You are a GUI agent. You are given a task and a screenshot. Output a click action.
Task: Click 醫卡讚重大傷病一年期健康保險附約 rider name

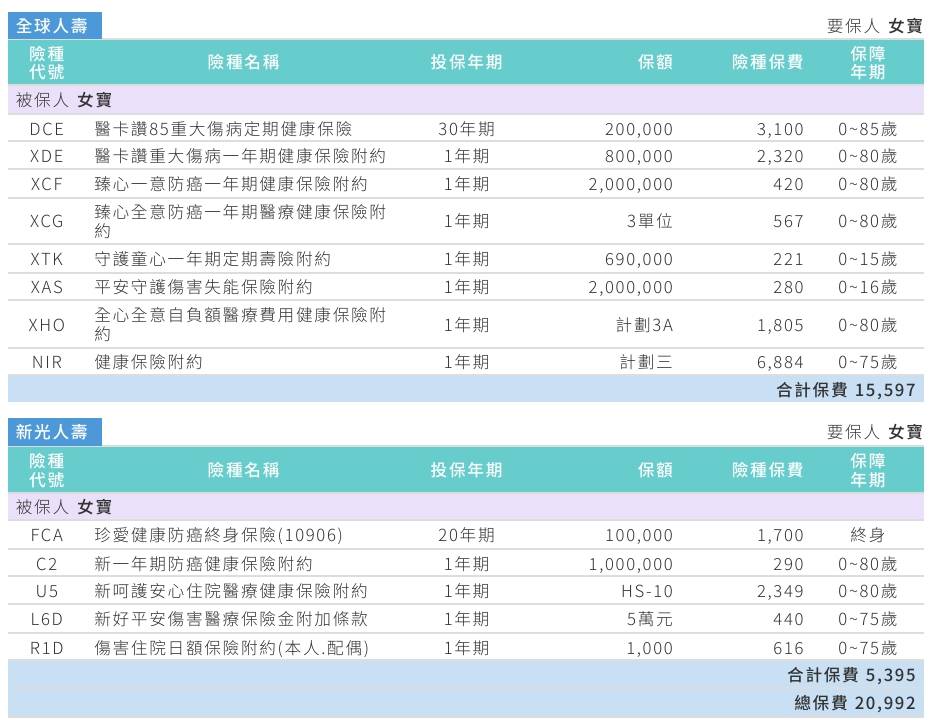click(x=240, y=156)
